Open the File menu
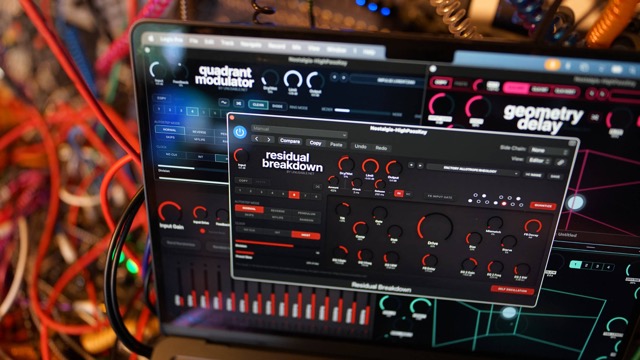 (193, 41)
